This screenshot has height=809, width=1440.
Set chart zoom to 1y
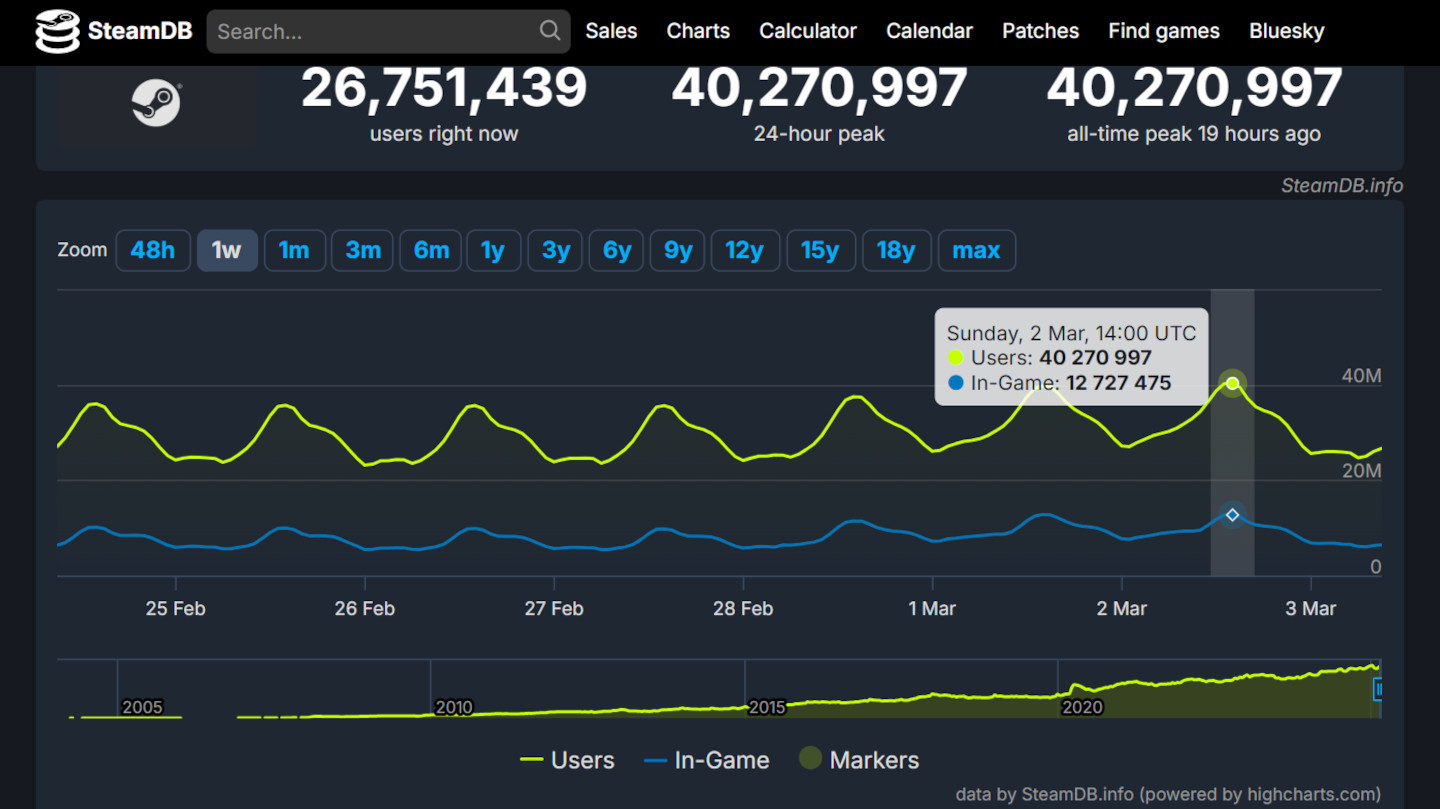click(x=494, y=250)
